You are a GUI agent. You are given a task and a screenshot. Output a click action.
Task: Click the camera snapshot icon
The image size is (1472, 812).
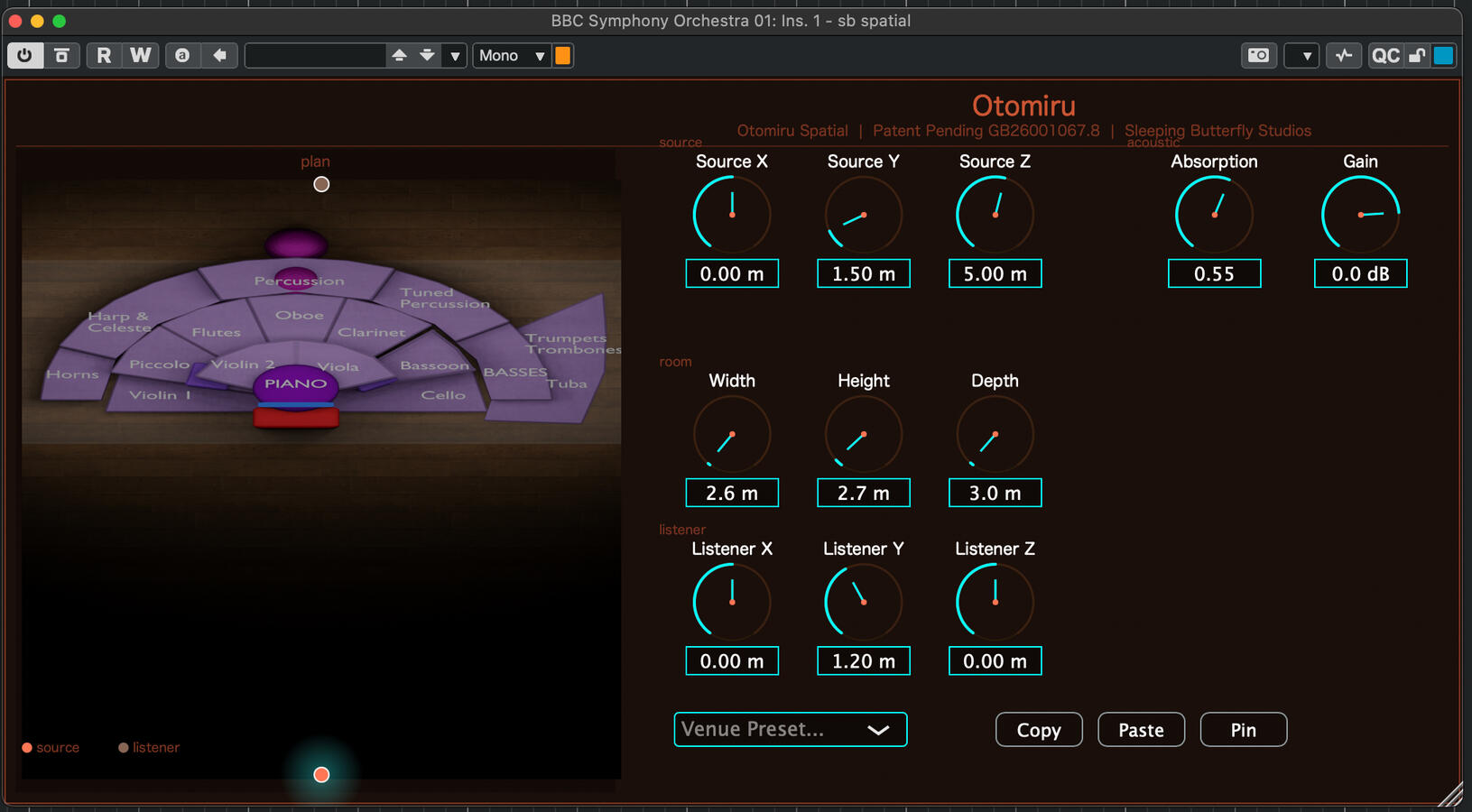click(x=1258, y=55)
